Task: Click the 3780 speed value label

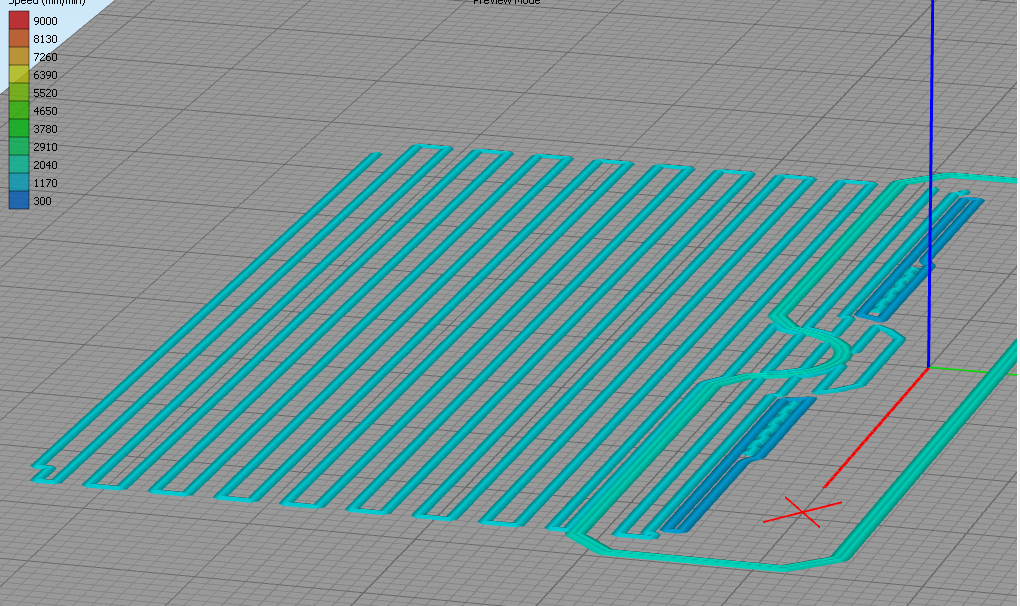Action: [46, 129]
